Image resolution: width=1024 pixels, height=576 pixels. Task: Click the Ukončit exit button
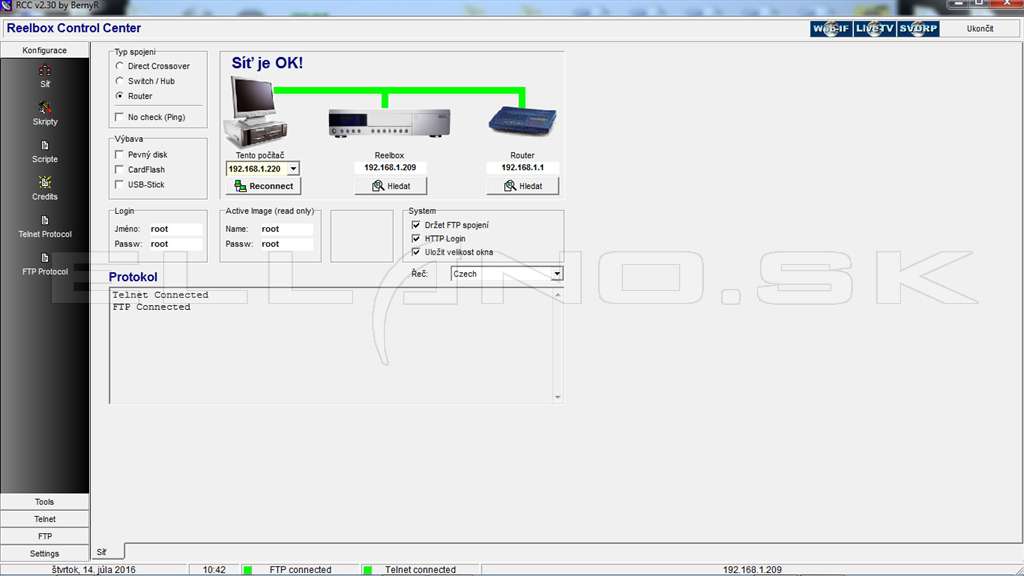980,29
